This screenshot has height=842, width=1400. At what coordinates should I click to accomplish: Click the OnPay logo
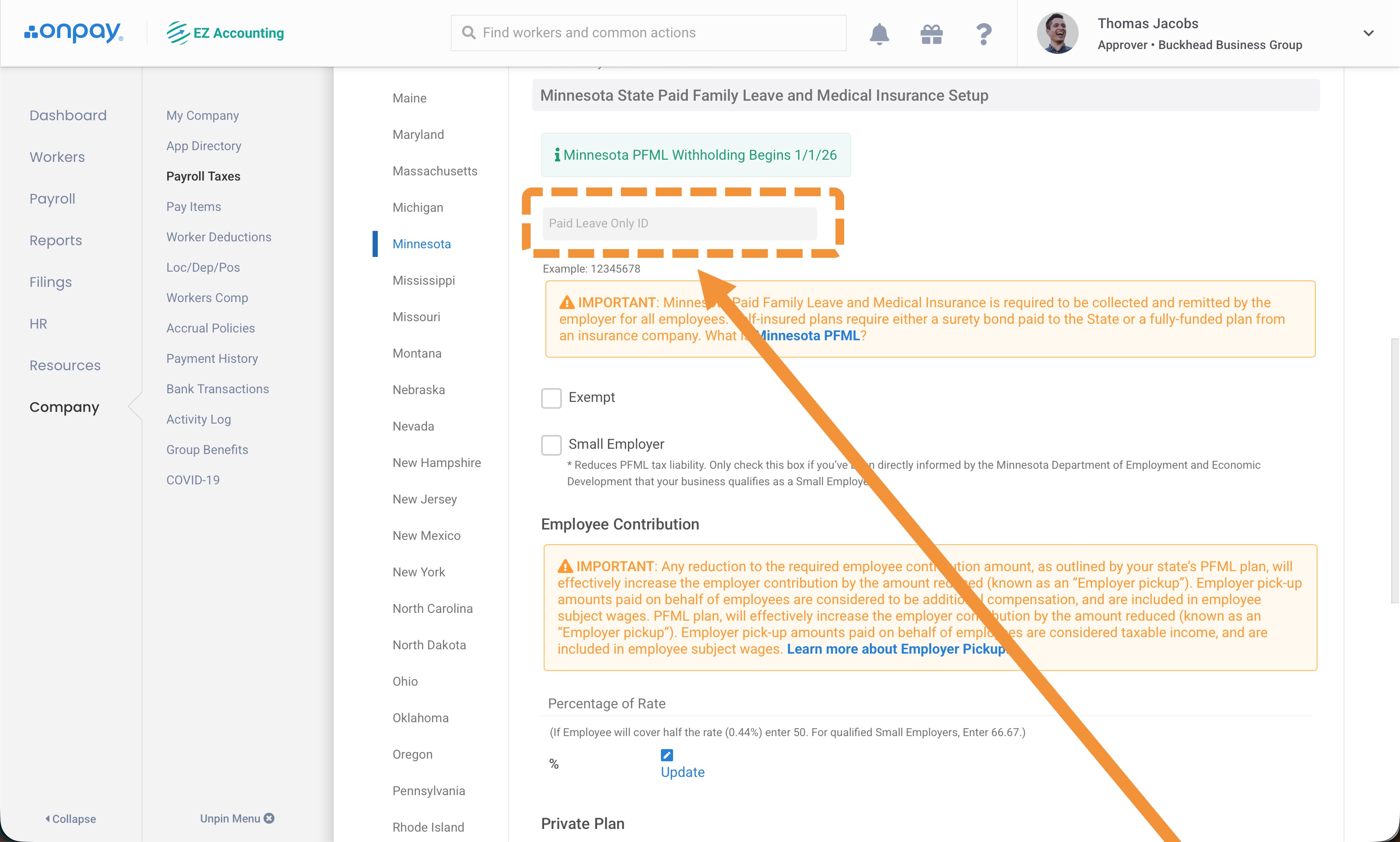[74, 33]
